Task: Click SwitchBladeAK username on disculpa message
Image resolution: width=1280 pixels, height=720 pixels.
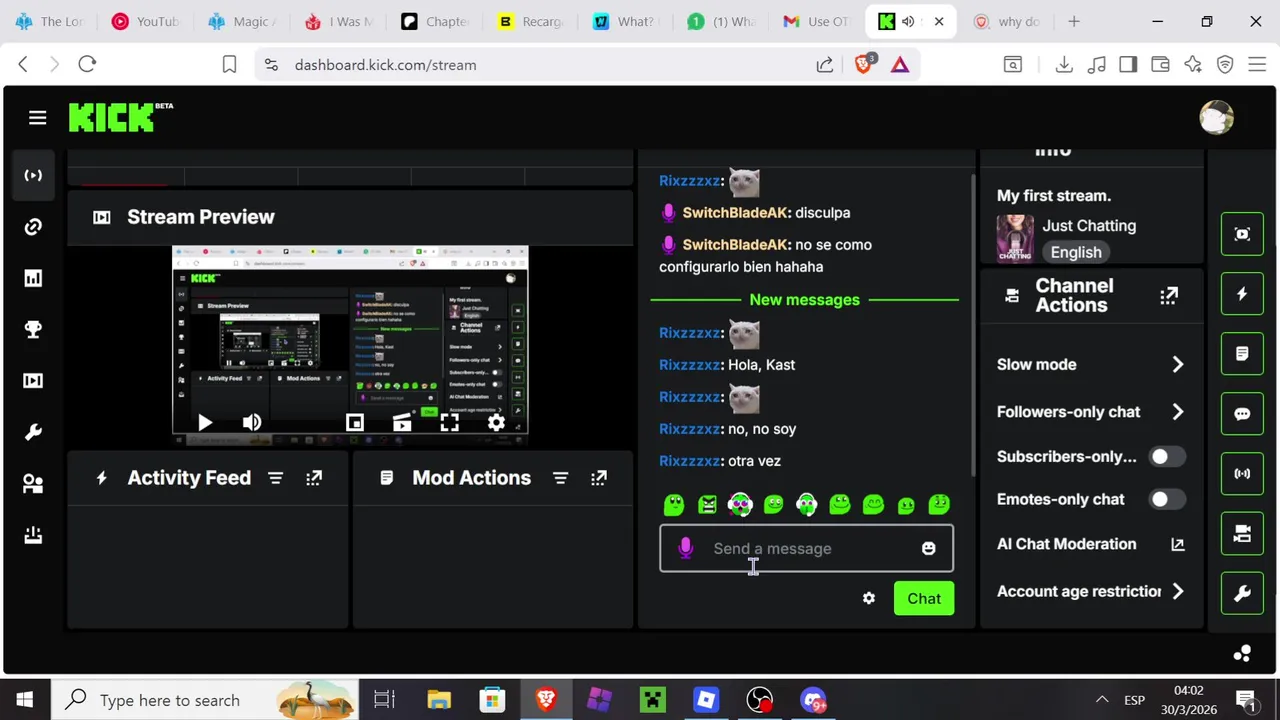Action: point(735,212)
